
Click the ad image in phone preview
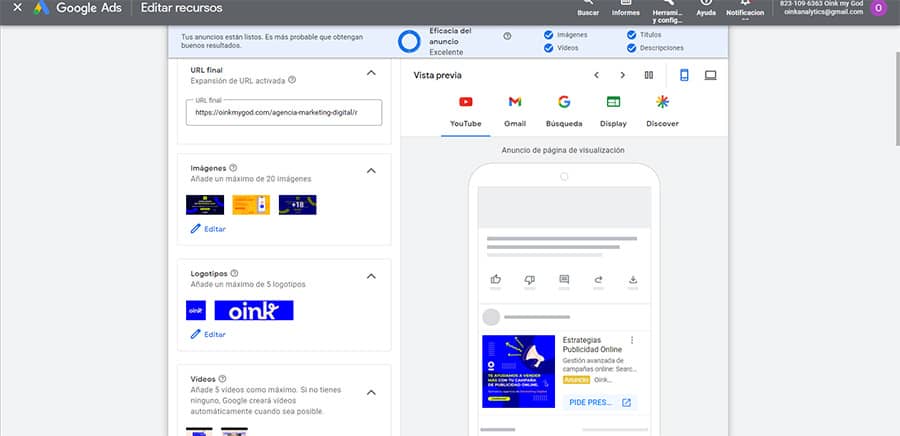518,371
